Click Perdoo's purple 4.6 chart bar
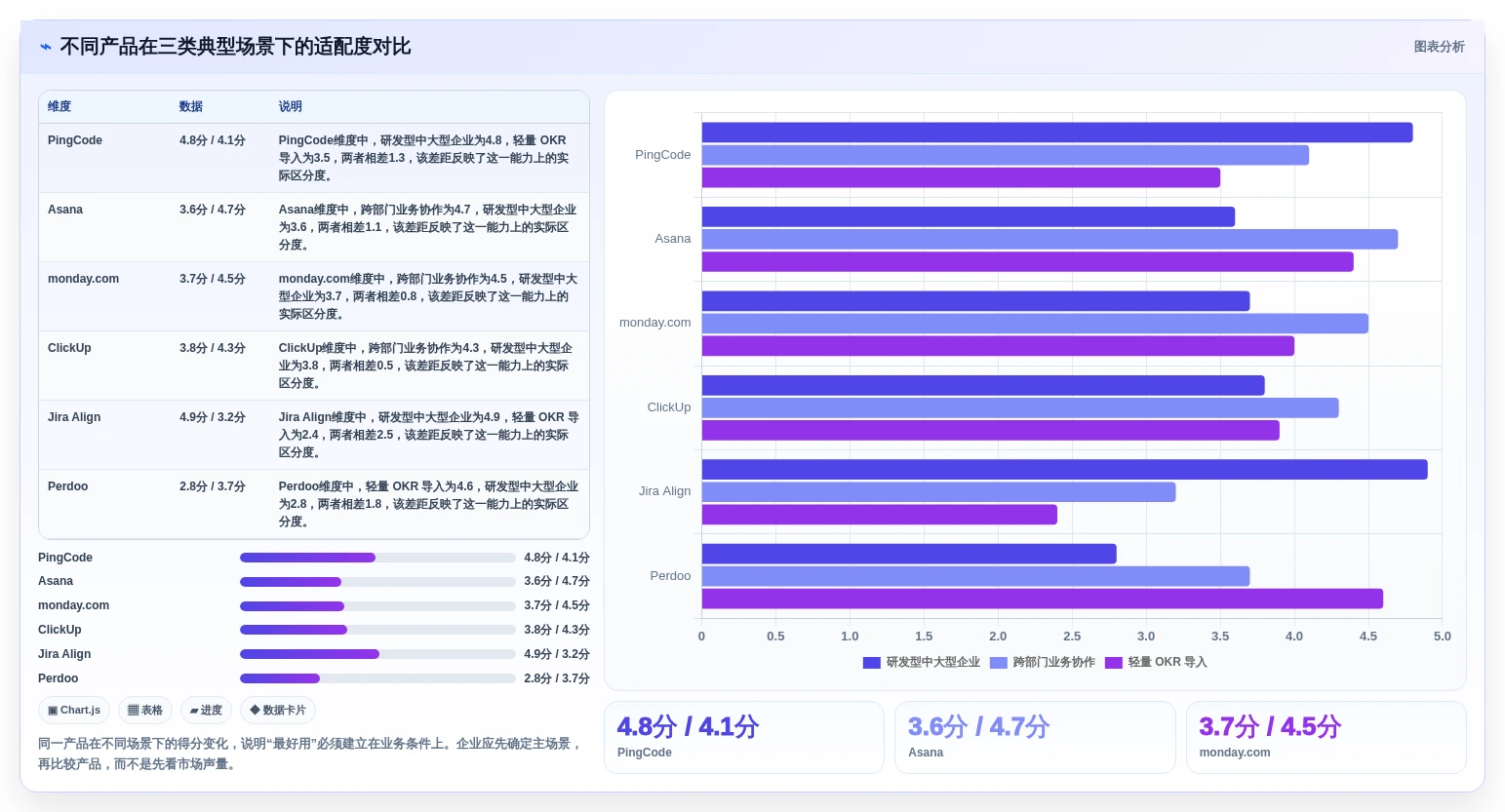The width and height of the screenshot is (1505, 812). [x=1043, y=599]
